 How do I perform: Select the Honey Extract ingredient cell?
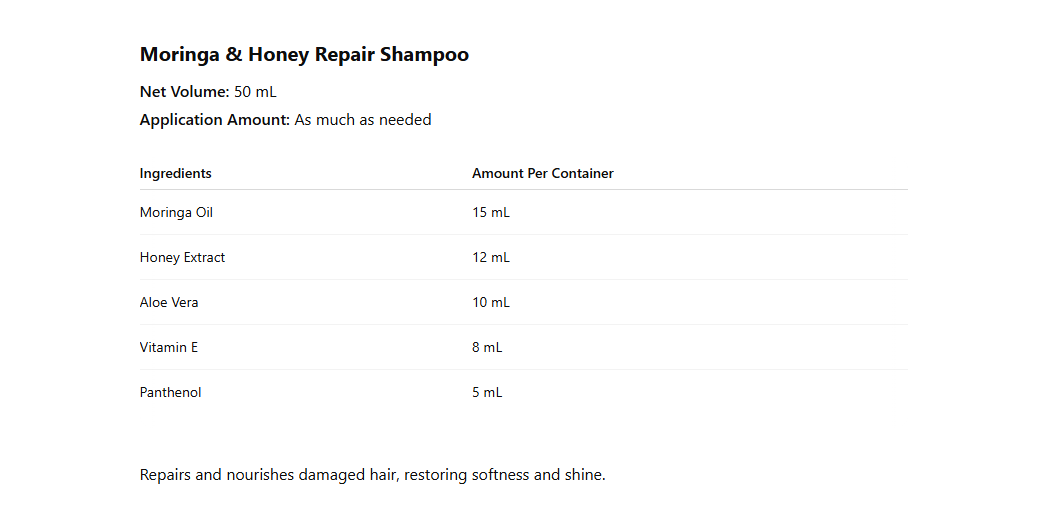pyautogui.click(x=182, y=257)
